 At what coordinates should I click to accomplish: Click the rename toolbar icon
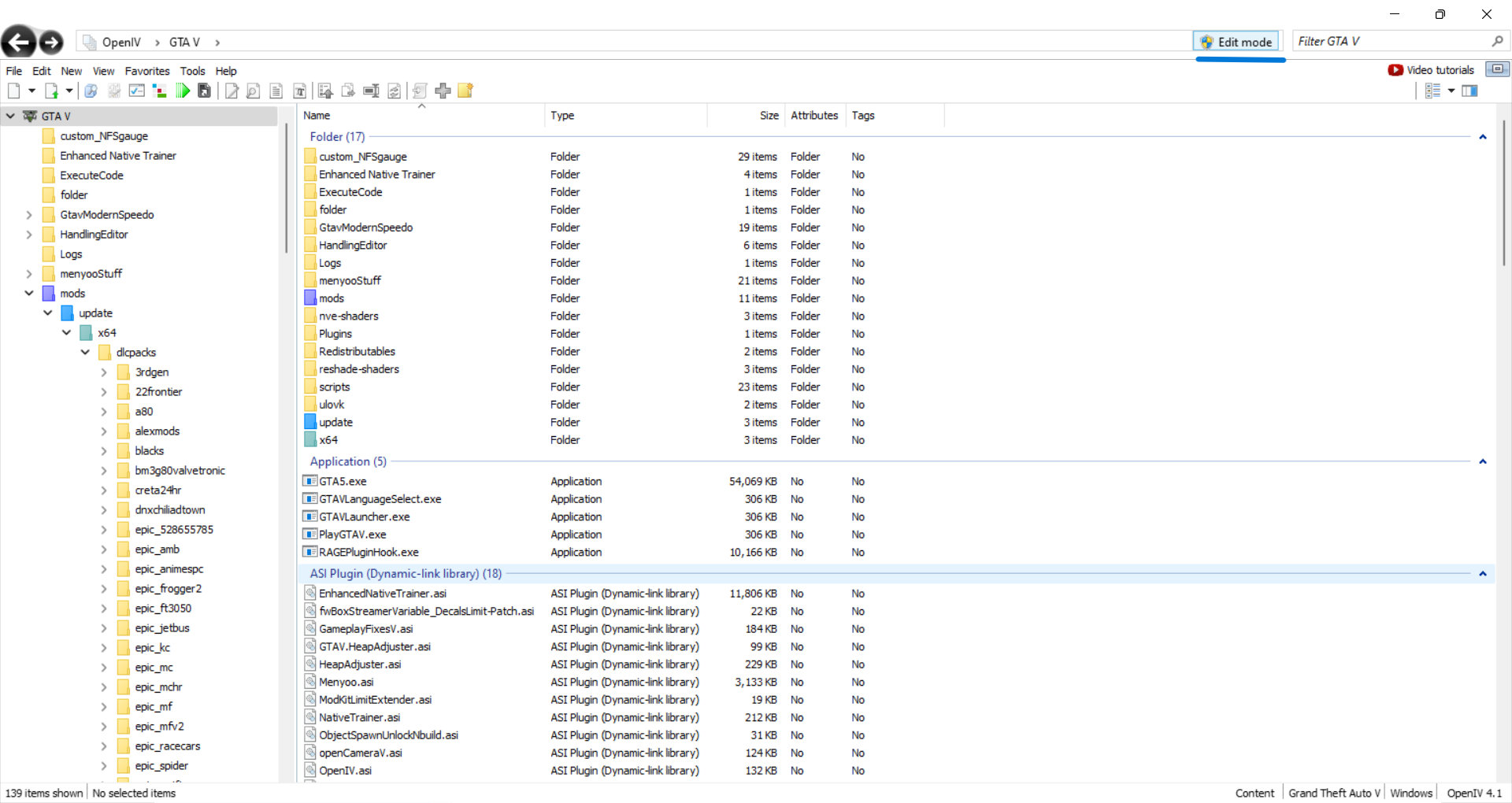click(371, 91)
